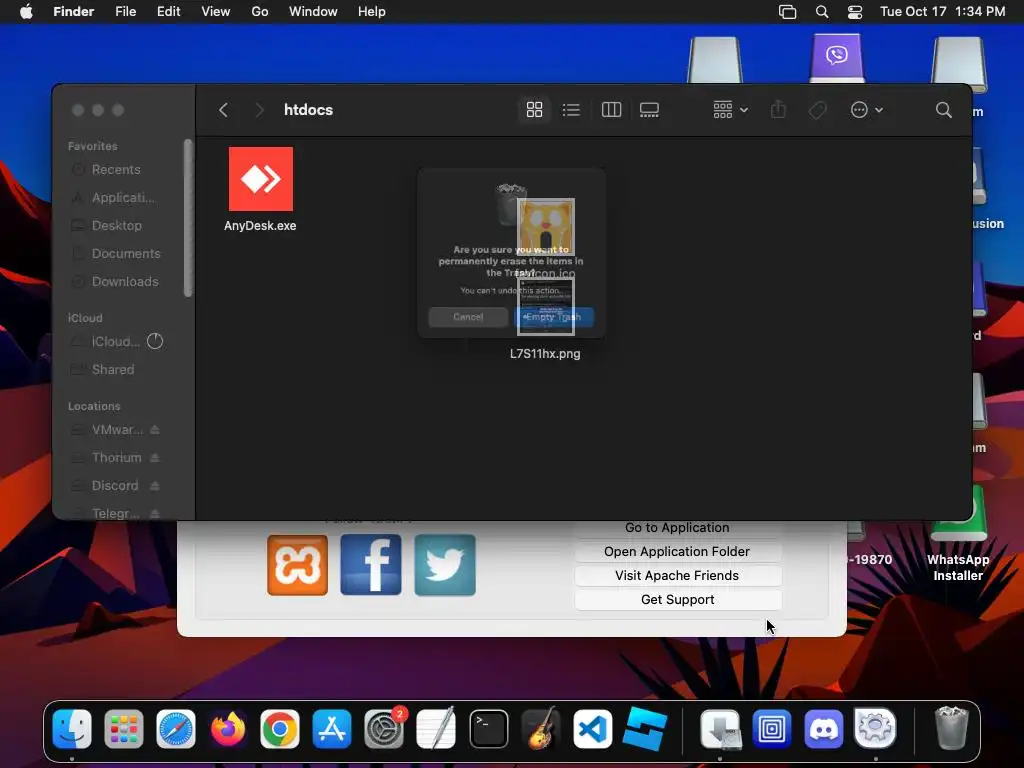Click the Twitter icon in XAMPP window
The width and height of the screenshot is (1024, 768).
tap(445, 566)
